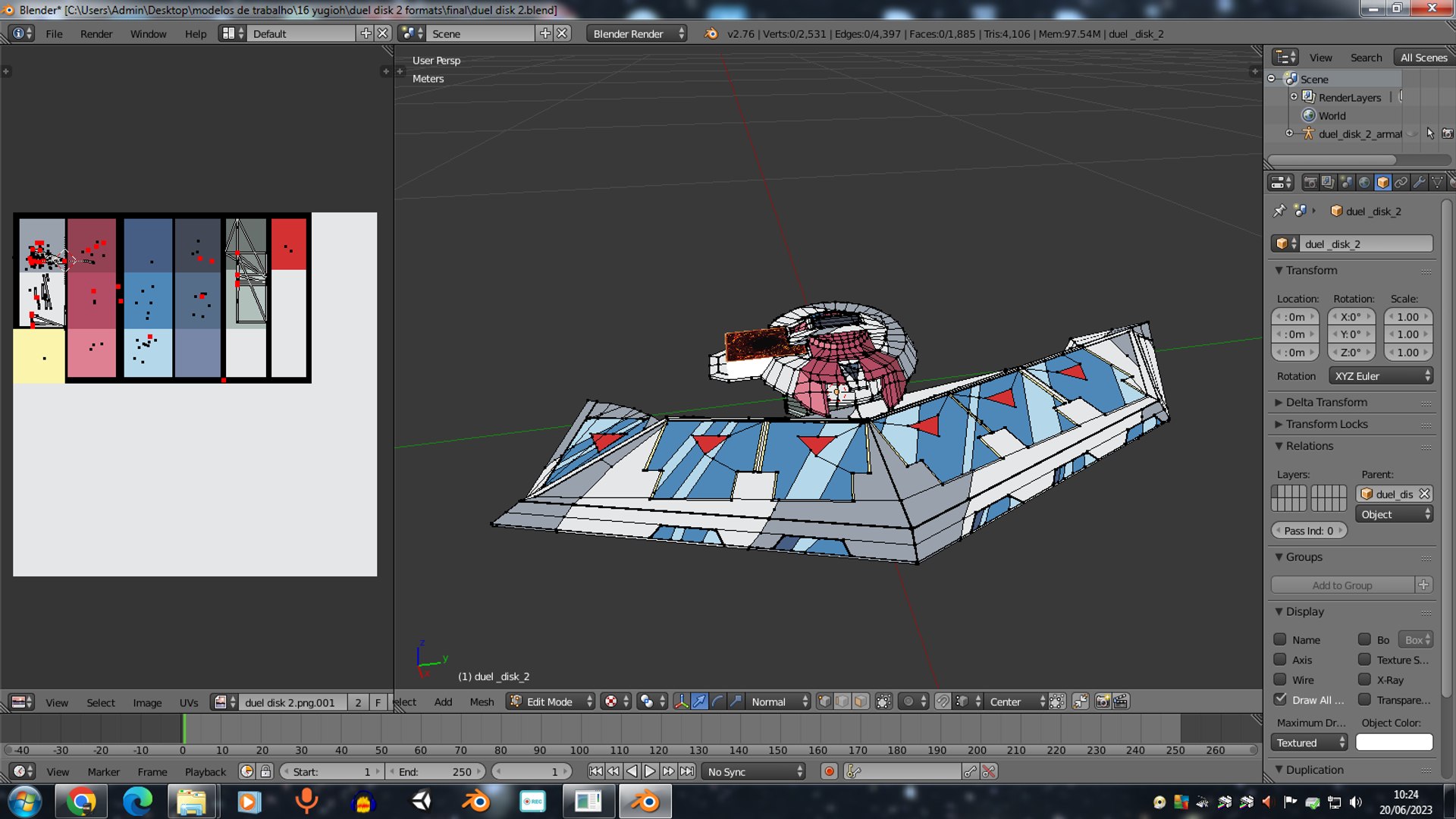Screen dimensions: 1456x819
Task: Open the Edit Mode dropdown
Action: (551, 701)
